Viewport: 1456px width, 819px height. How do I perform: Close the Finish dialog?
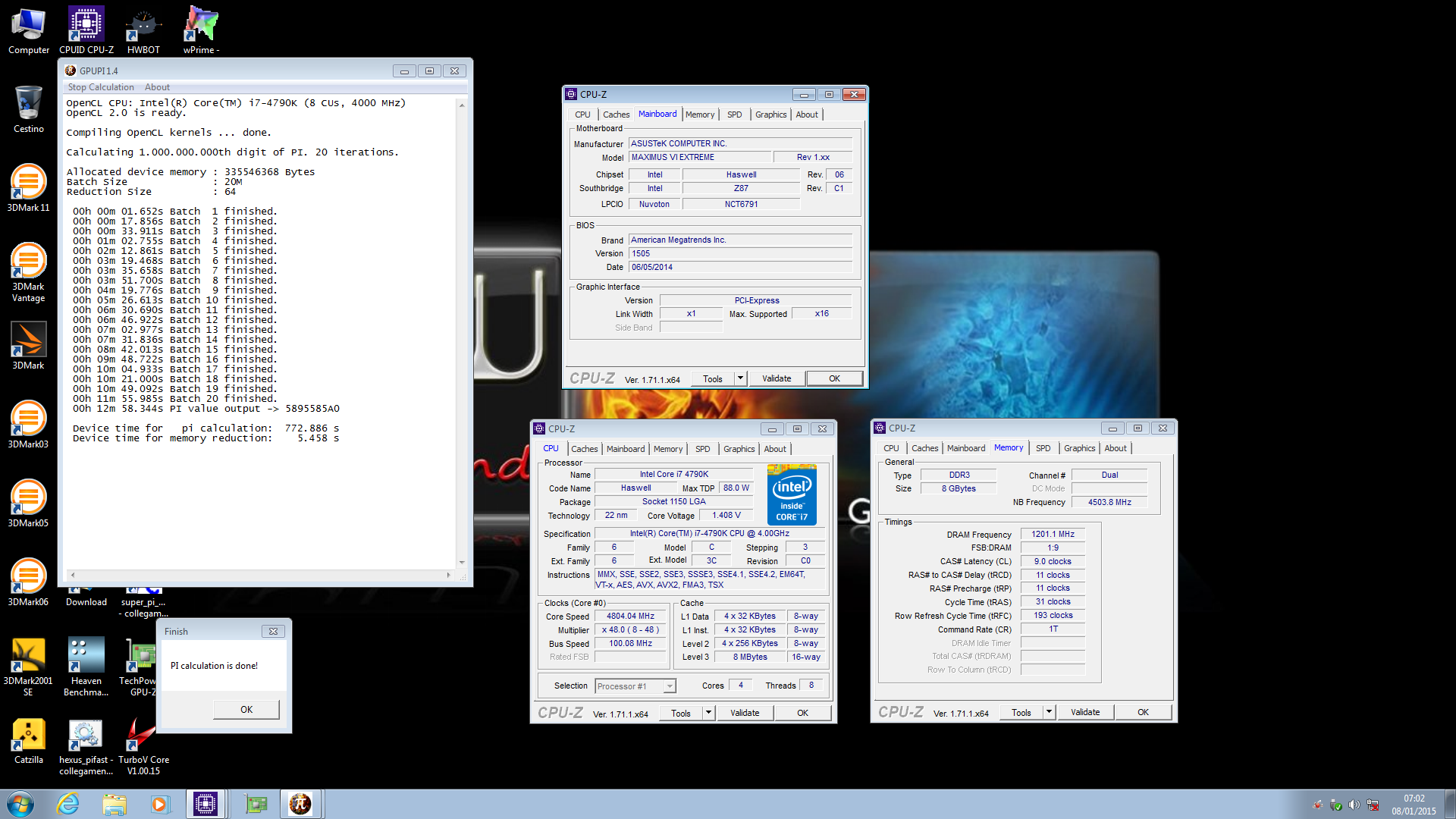click(x=273, y=631)
